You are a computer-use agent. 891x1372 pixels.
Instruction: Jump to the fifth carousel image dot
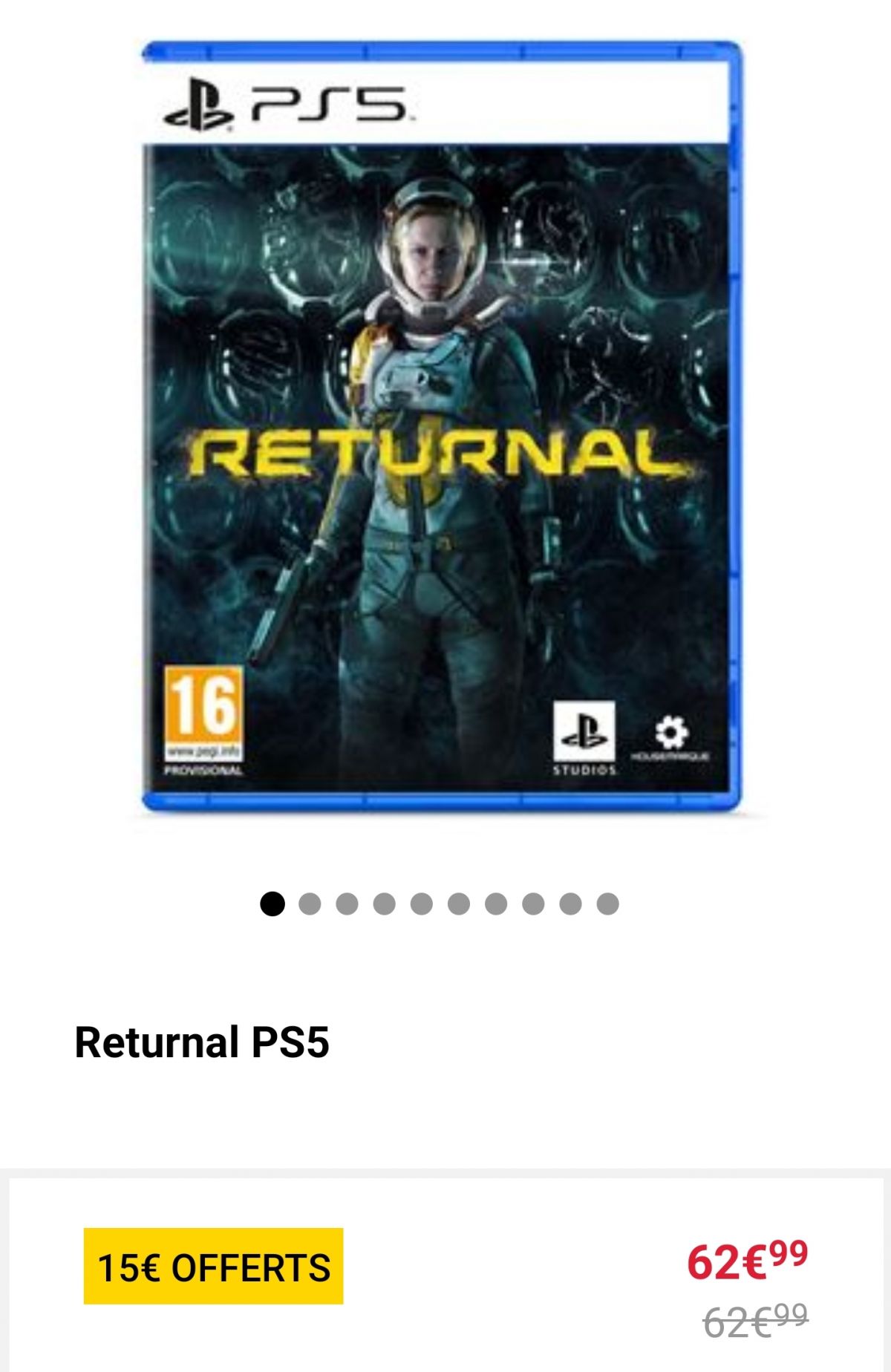(x=421, y=904)
